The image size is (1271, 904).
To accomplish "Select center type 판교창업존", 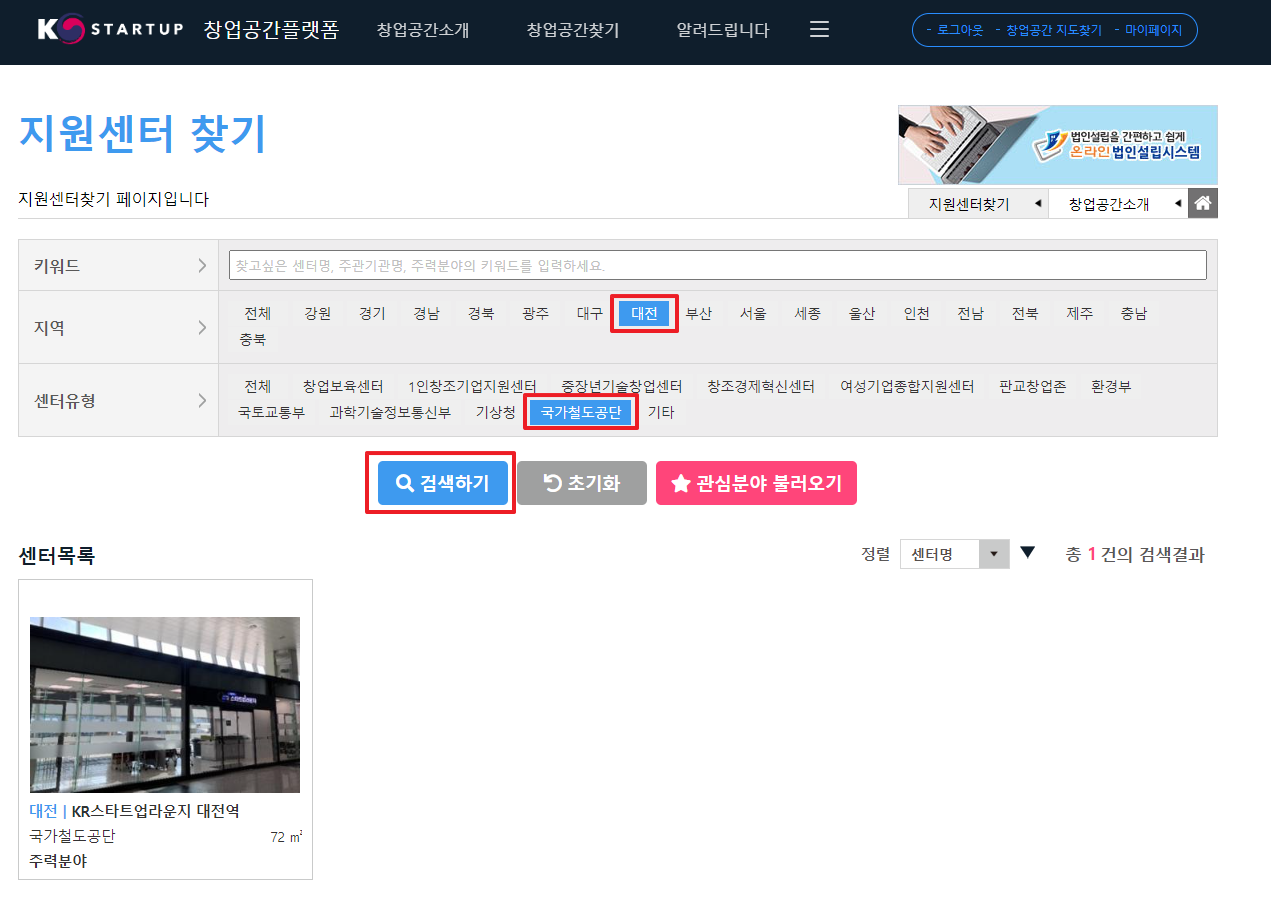I will pyautogui.click(x=1033, y=386).
